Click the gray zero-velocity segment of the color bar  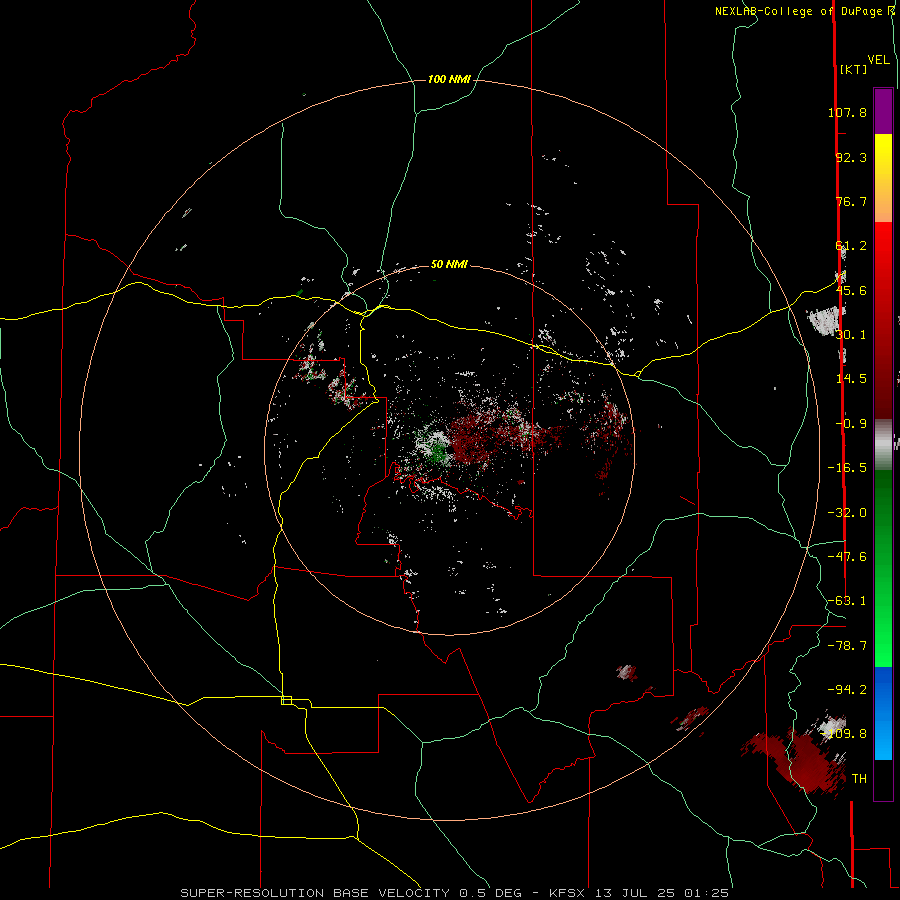(x=883, y=445)
